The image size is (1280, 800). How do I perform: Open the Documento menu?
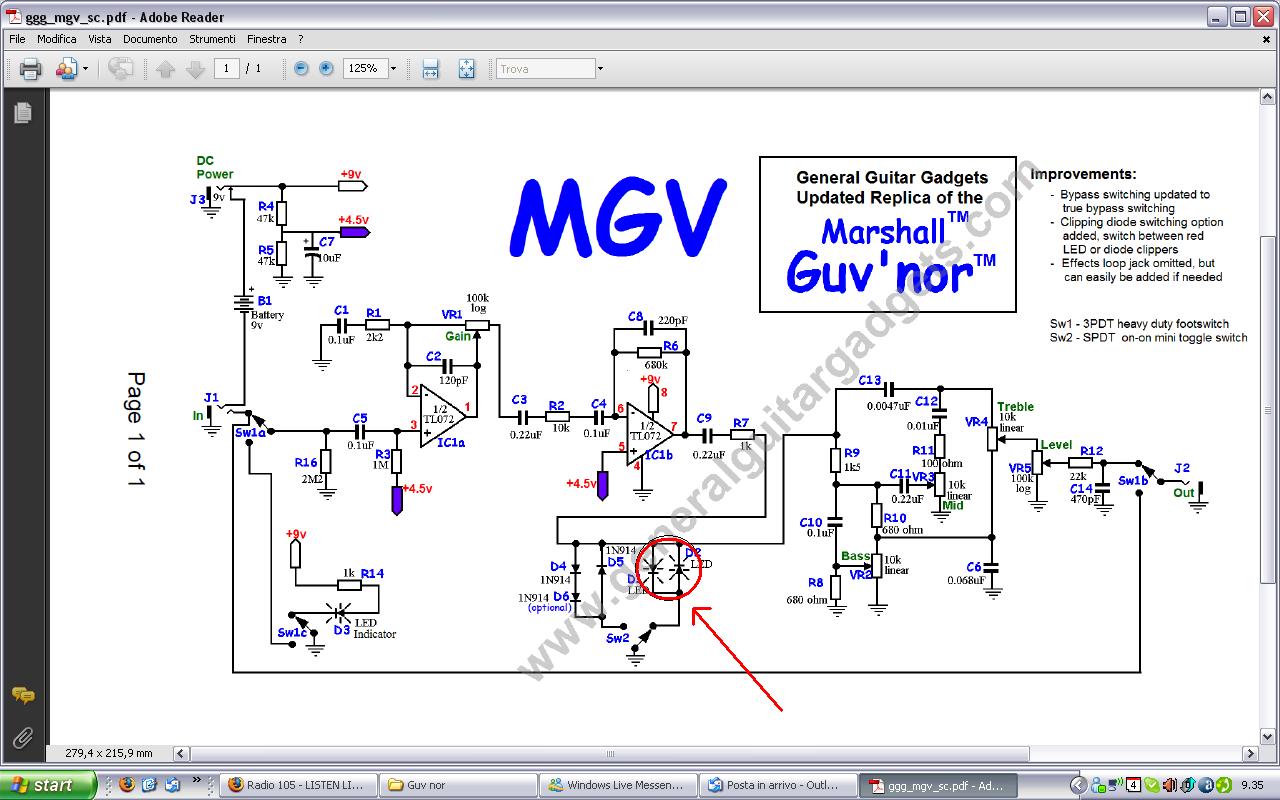150,39
